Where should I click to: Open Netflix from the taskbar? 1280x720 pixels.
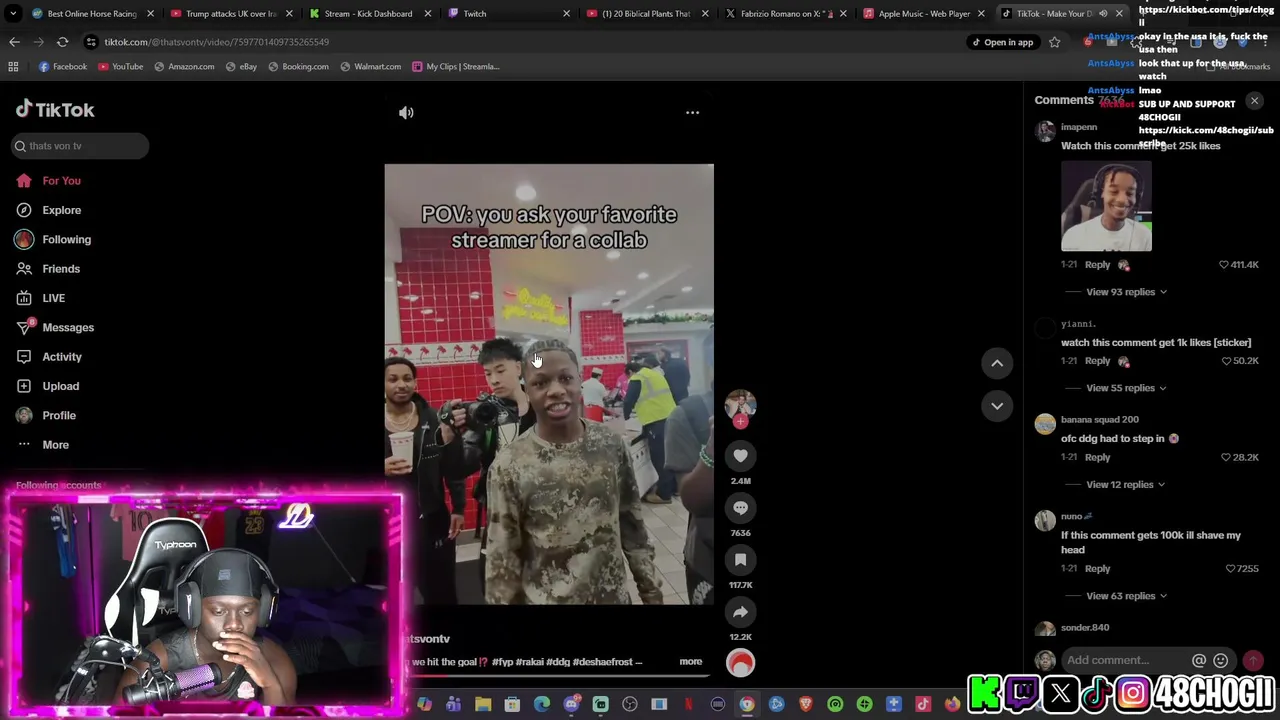(688, 705)
